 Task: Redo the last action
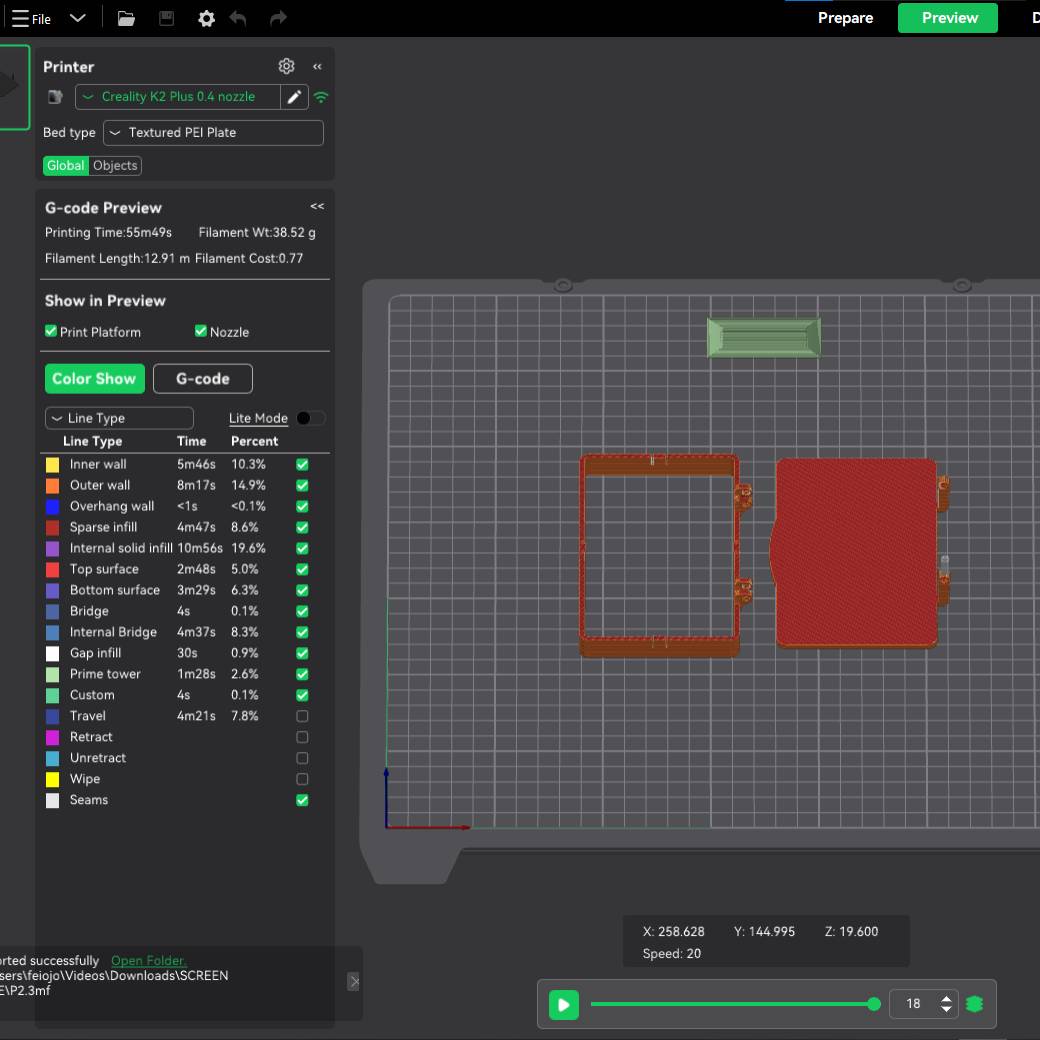click(277, 17)
